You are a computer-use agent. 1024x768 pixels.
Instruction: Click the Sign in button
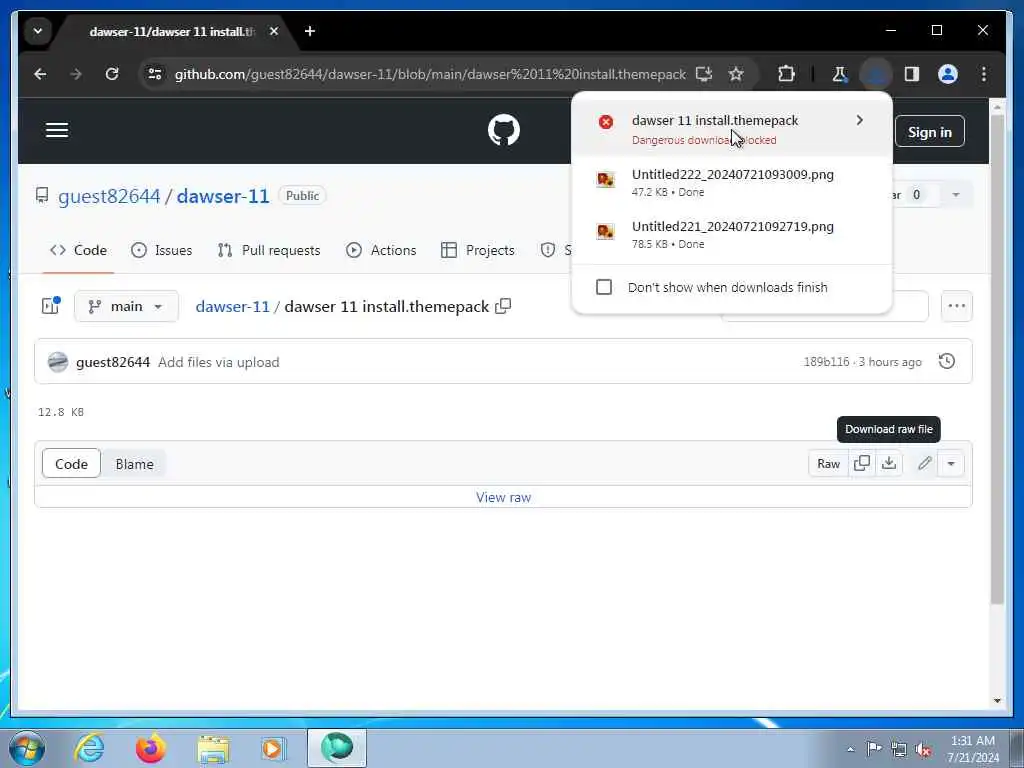[x=929, y=132]
